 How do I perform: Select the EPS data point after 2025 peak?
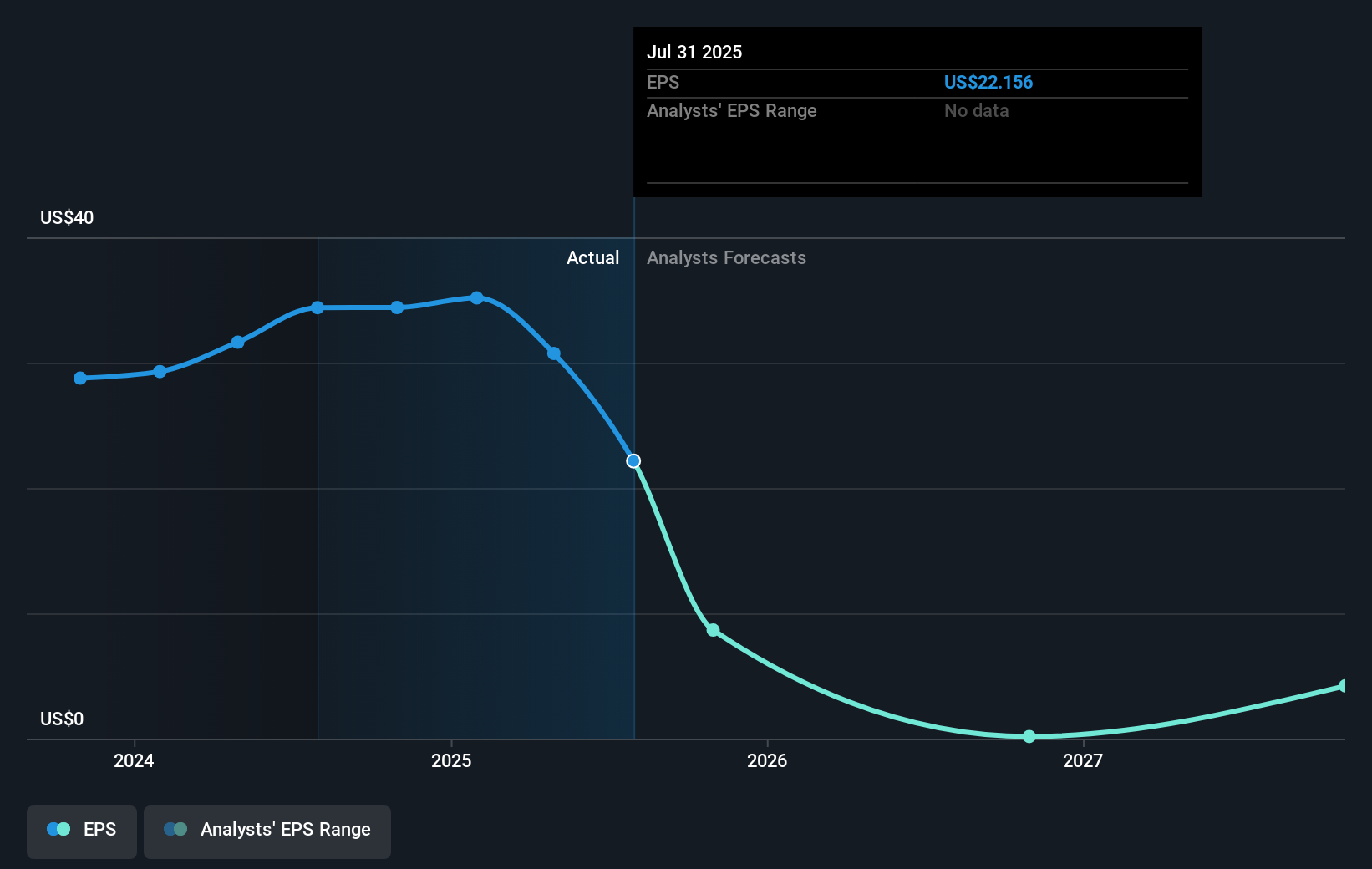pyautogui.click(x=554, y=353)
